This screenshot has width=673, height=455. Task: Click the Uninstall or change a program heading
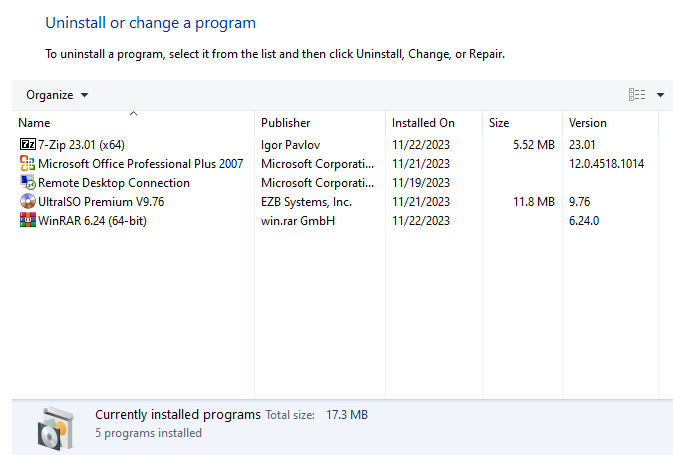tap(151, 23)
